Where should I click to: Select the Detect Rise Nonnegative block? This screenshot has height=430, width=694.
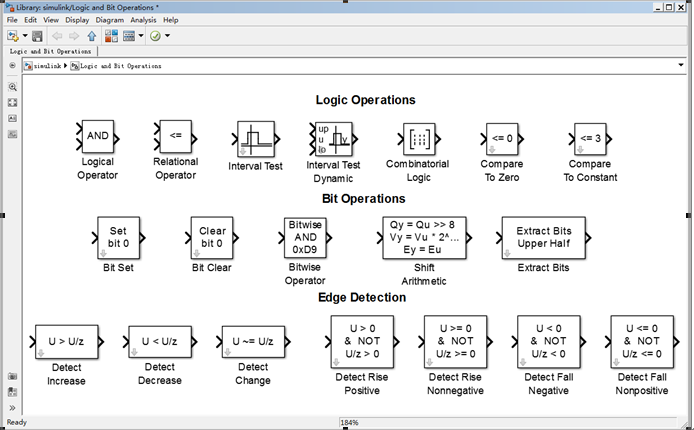[x=455, y=342]
